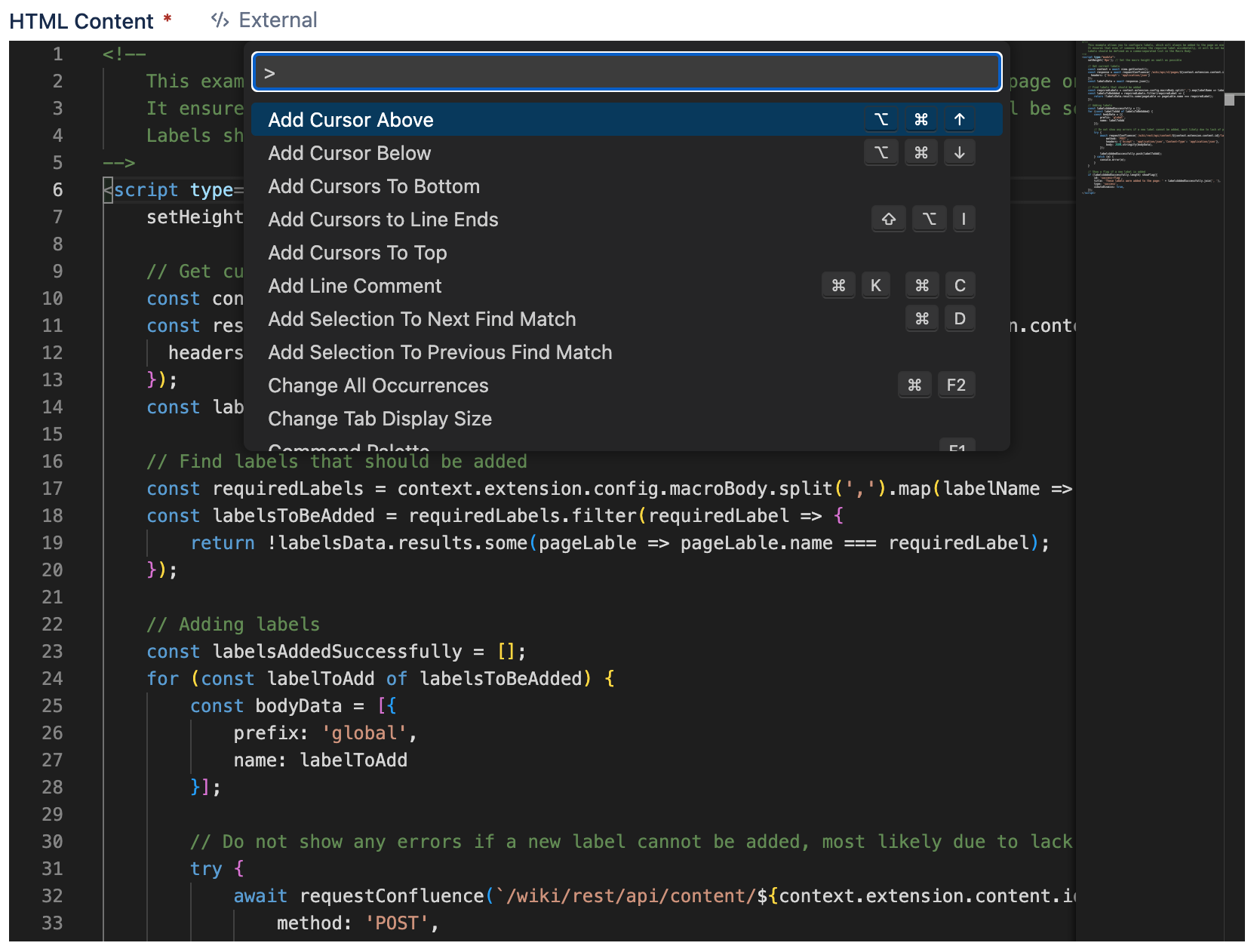The image size is (1254, 952).
Task: Click the F2 keybinding badge
Action: [955, 385]
